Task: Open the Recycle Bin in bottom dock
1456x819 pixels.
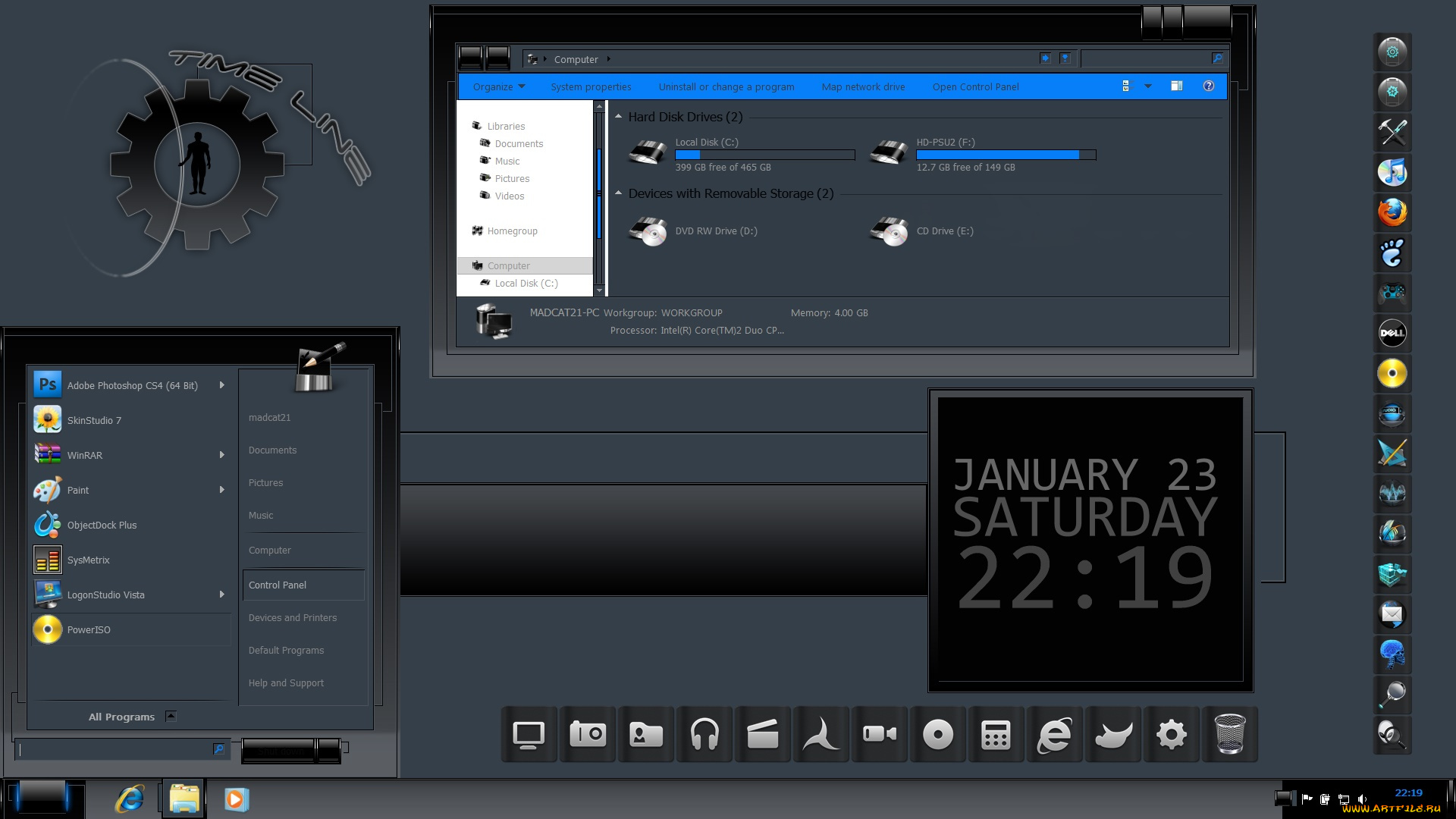Action: [1229, 734]
